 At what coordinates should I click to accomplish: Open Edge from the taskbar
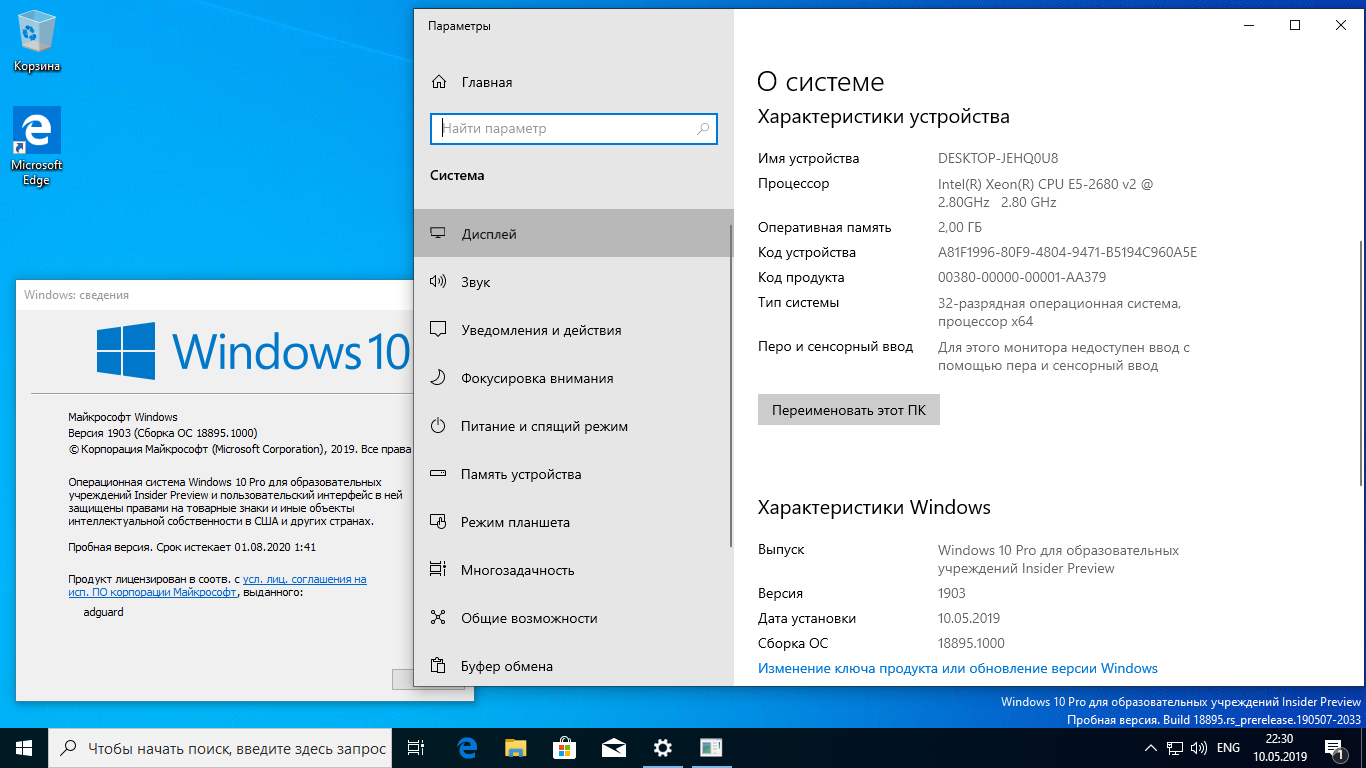[467, 747]
